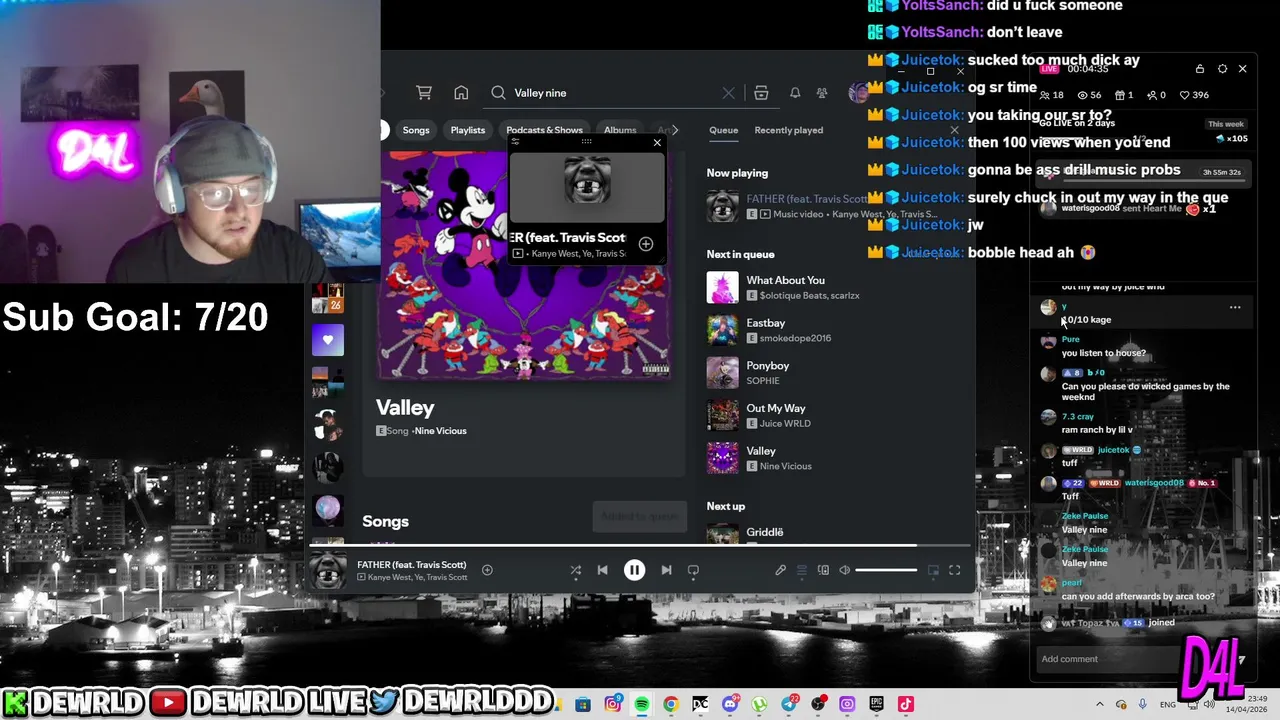Filter search results by Playlists
The height and width of the screenshot is (720, 1280).
click(467, 130)
